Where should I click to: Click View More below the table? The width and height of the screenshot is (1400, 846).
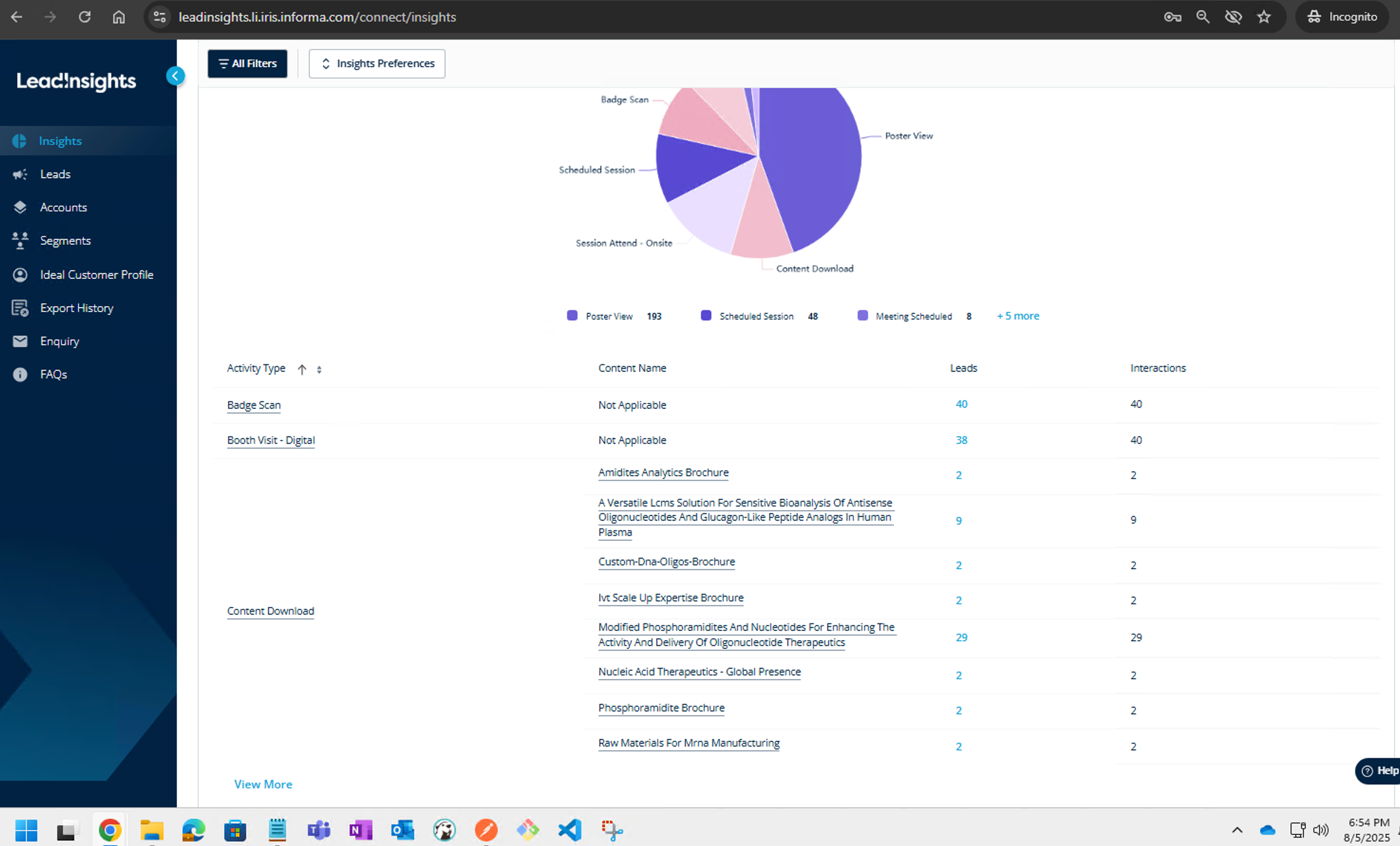tap(263, 784)
